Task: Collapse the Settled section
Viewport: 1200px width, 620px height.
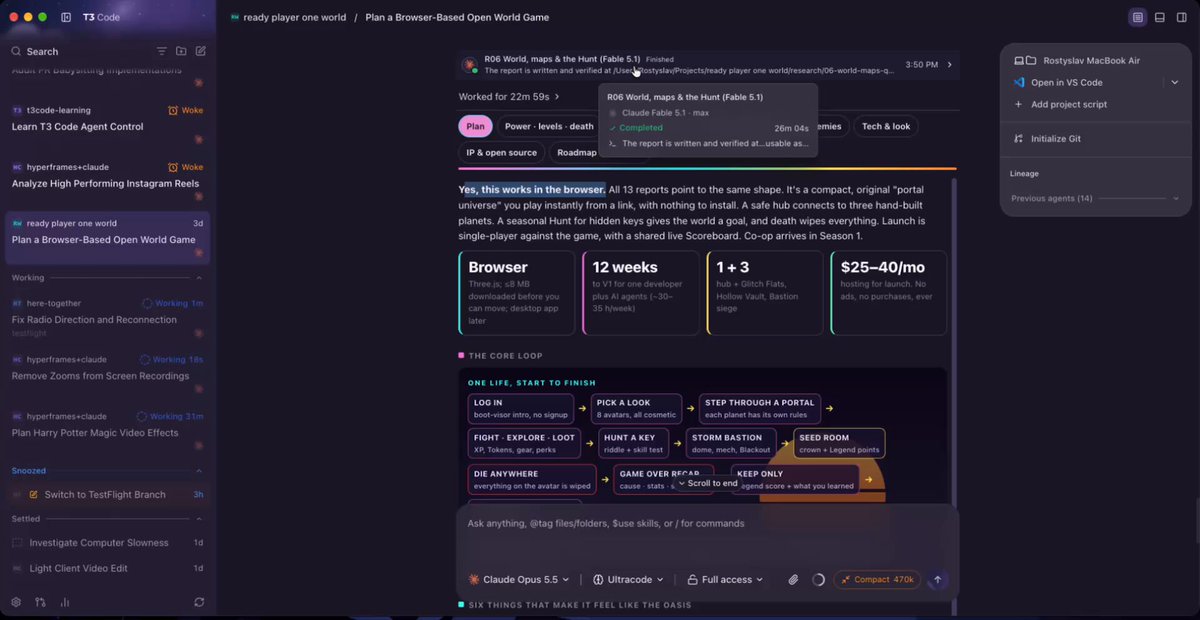Action: coord(199,519)
